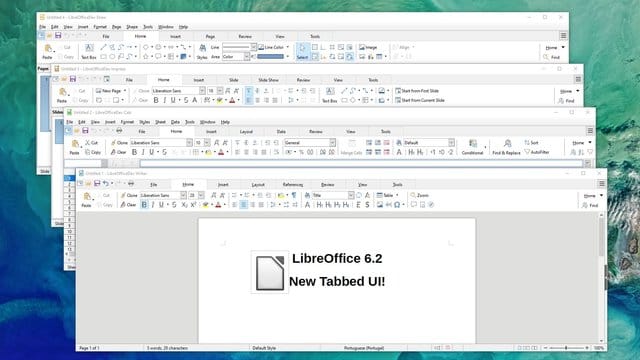Click Find in the Writer window
Screen dimensions: 640x360
(x=590, y=205)
